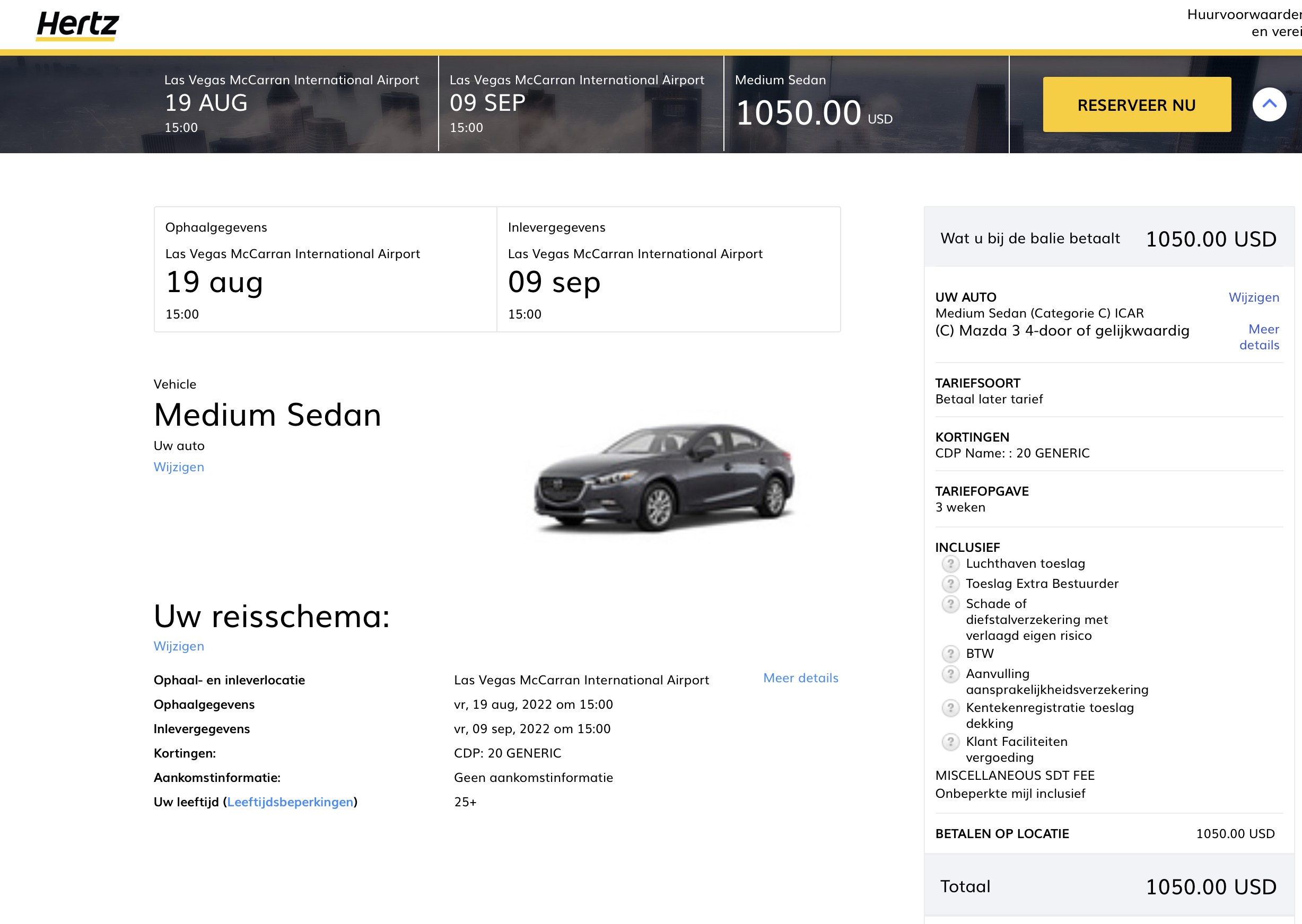Open Meer details next to the location
The image size is (1302, 924).
[800, 677]
